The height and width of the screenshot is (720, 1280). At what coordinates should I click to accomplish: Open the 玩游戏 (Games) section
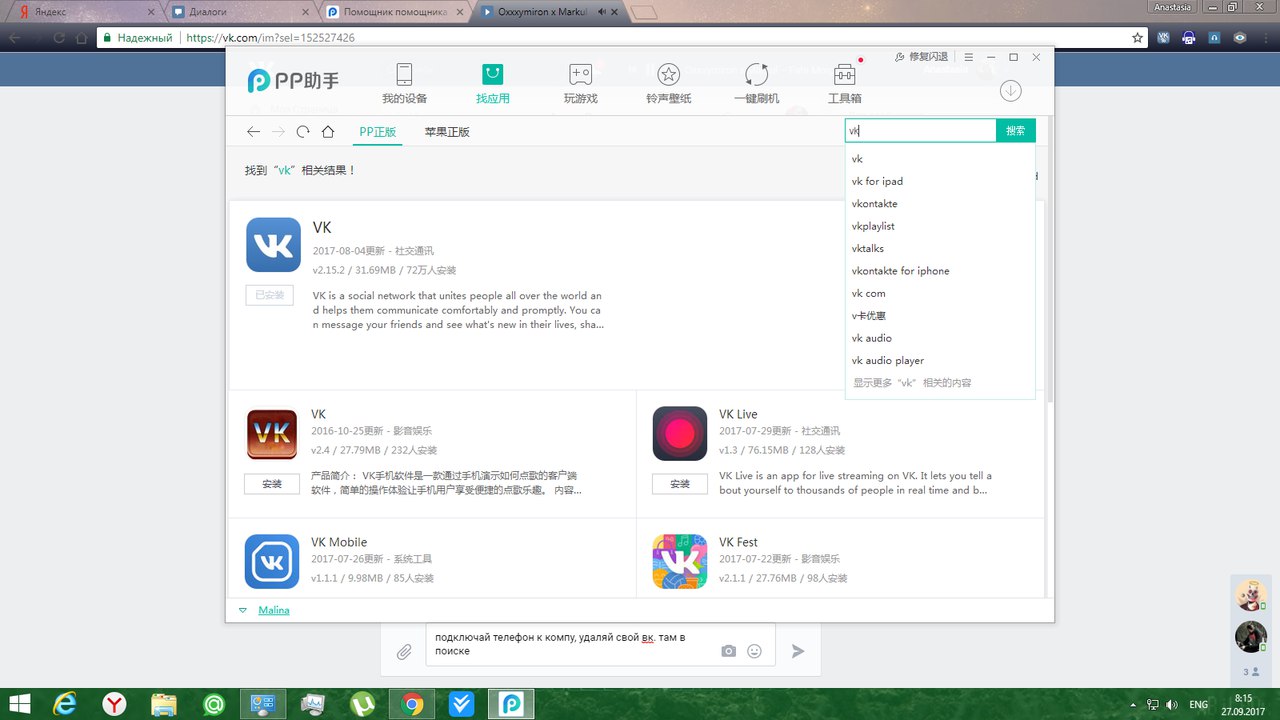(x=580, y=84)
